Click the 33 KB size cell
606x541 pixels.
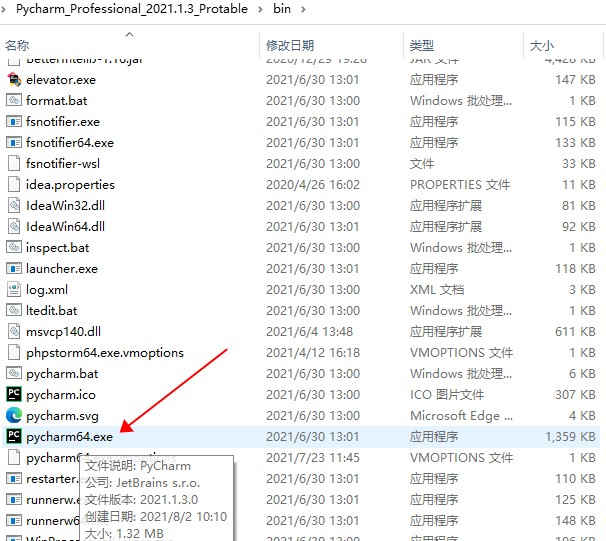(579, 163)
